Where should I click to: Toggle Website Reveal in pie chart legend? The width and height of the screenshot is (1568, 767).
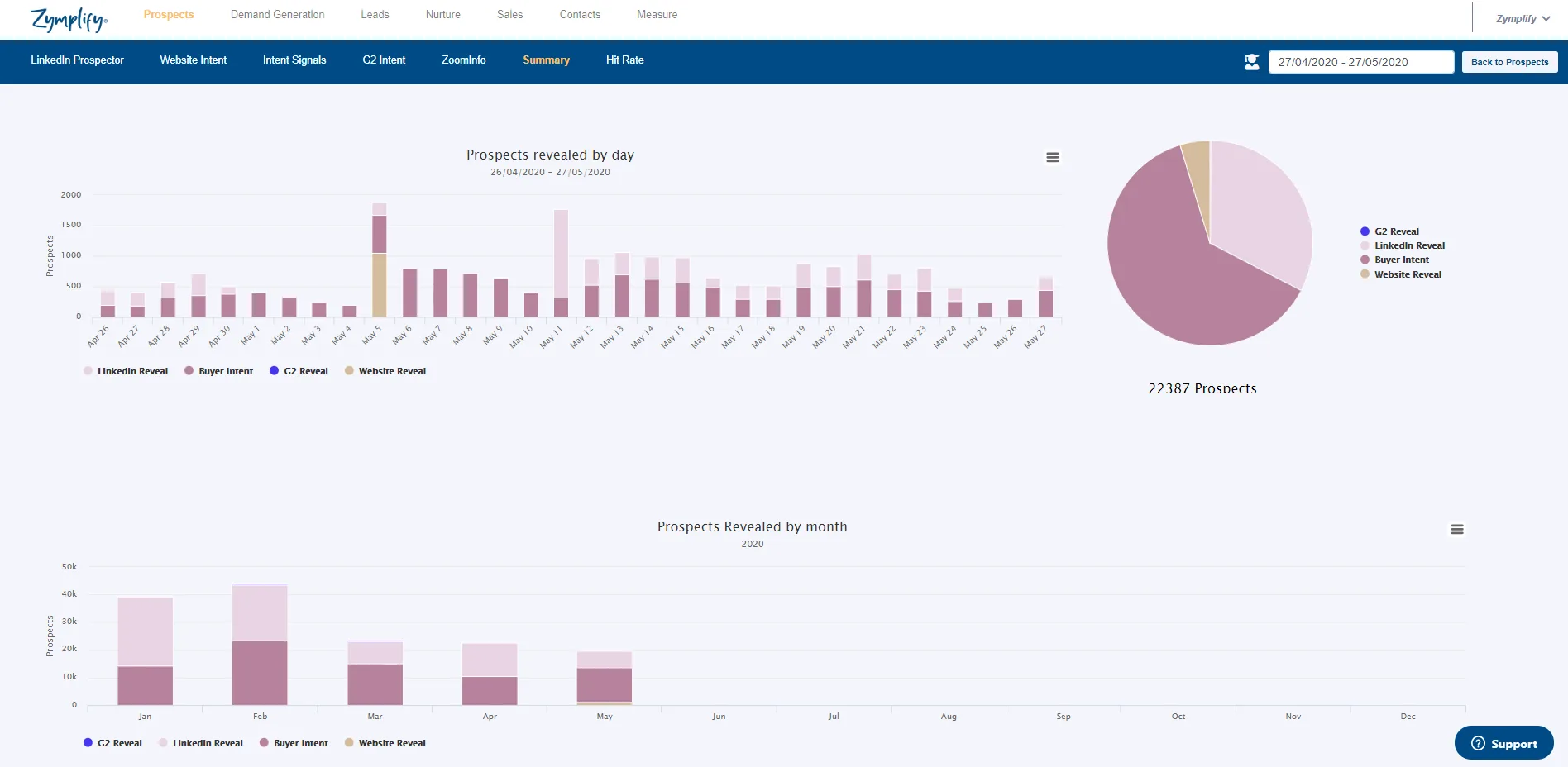point(1401,274)
